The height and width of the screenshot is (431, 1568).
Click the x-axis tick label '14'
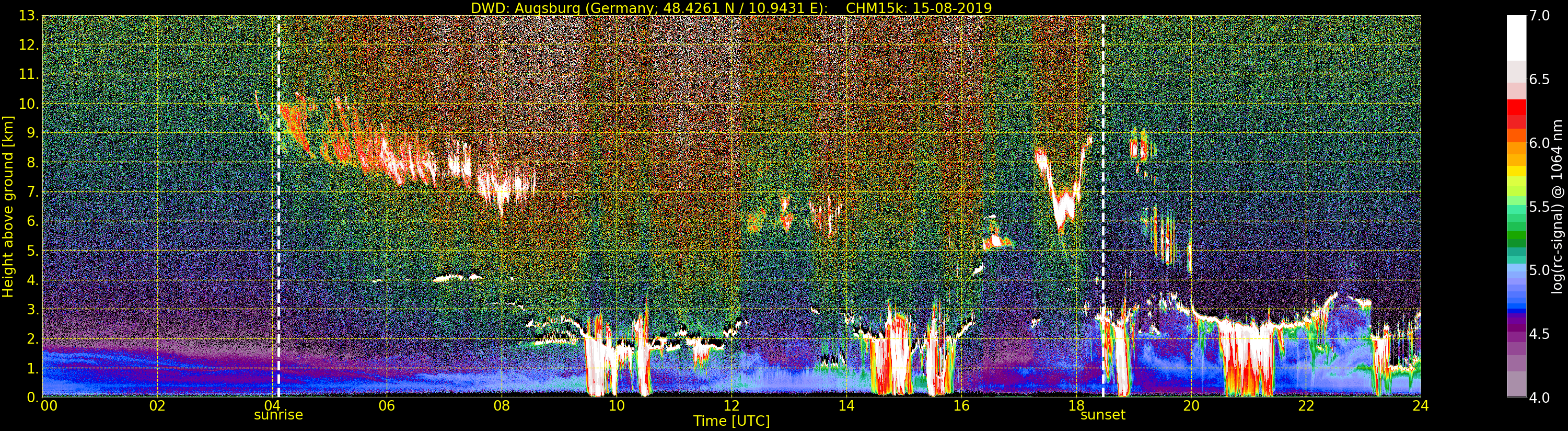[x=846, y=405]
